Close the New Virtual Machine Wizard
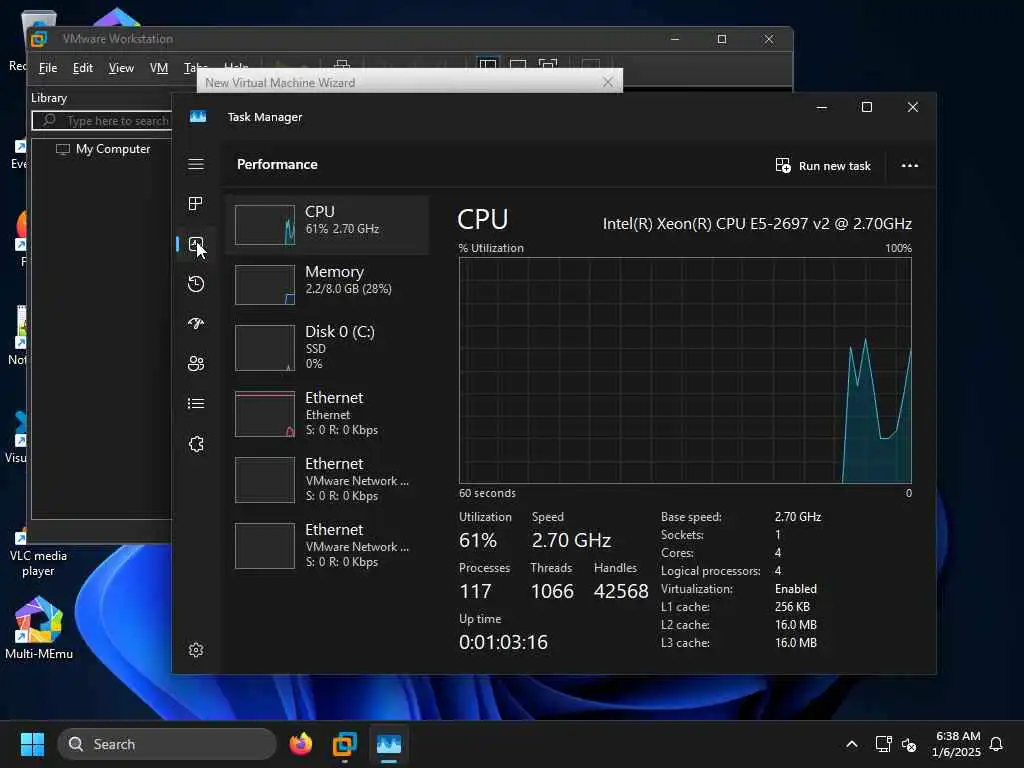 pos(607,82)
